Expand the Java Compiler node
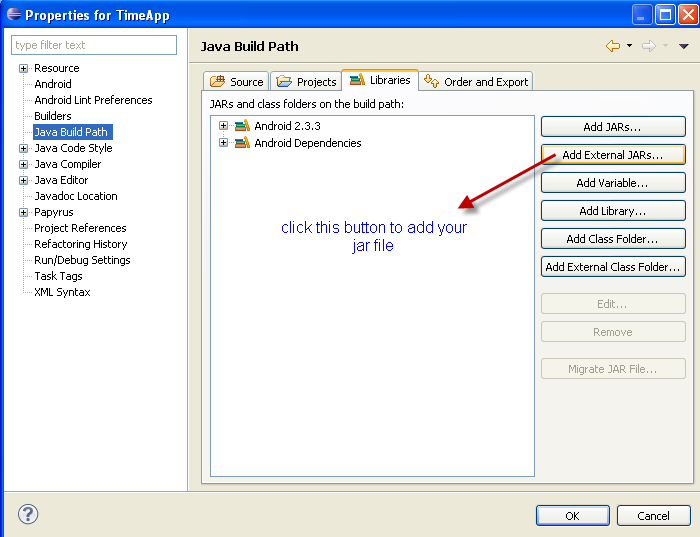700x537 pixels. [x=23, y=164]
